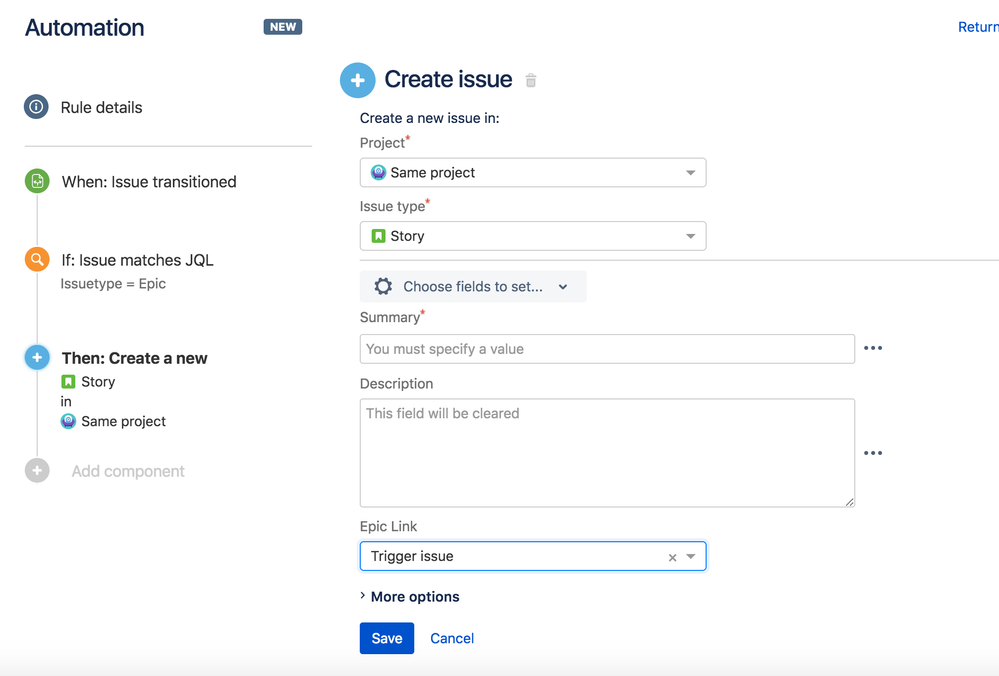Image resolution: width=999 pixels, height=676 pixels.
Task: Select Rule details in the sidebar
Action: (x=101, y=108)
